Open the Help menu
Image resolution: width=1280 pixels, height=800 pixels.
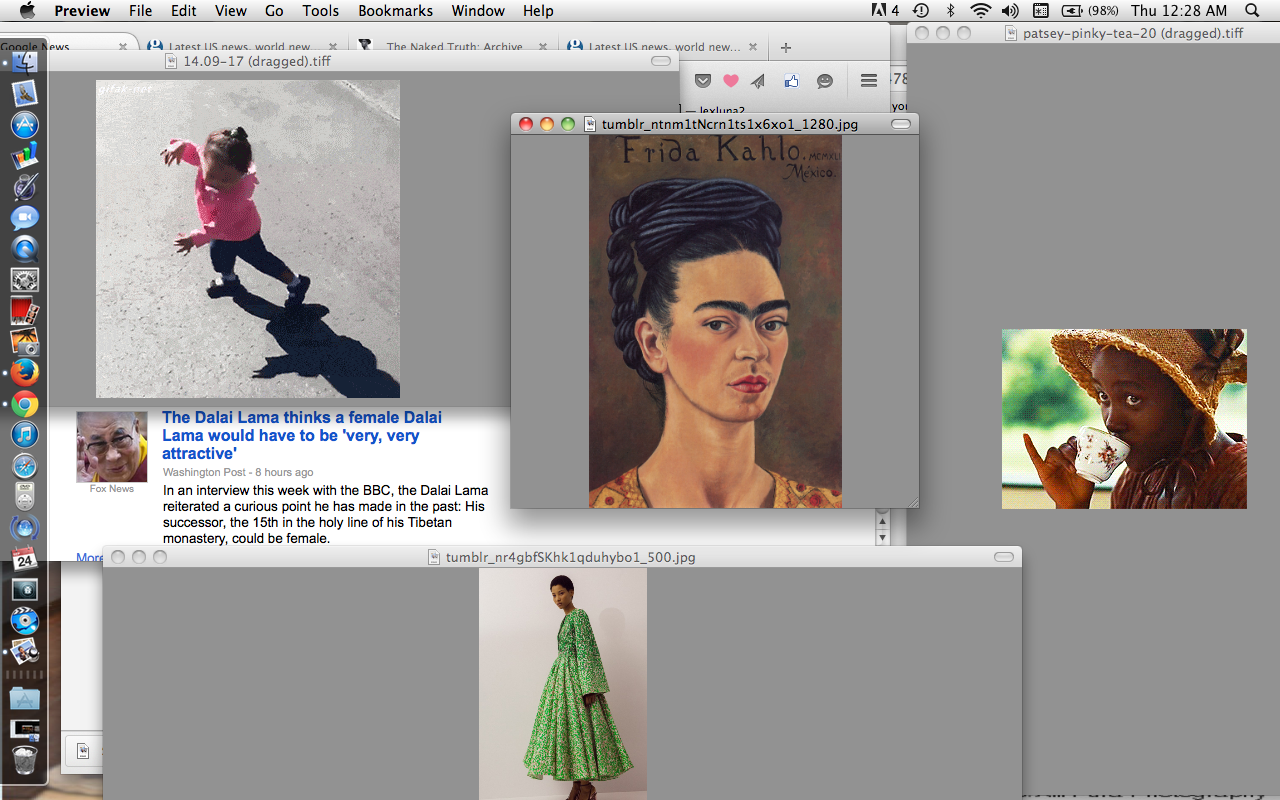click(538, 11)
